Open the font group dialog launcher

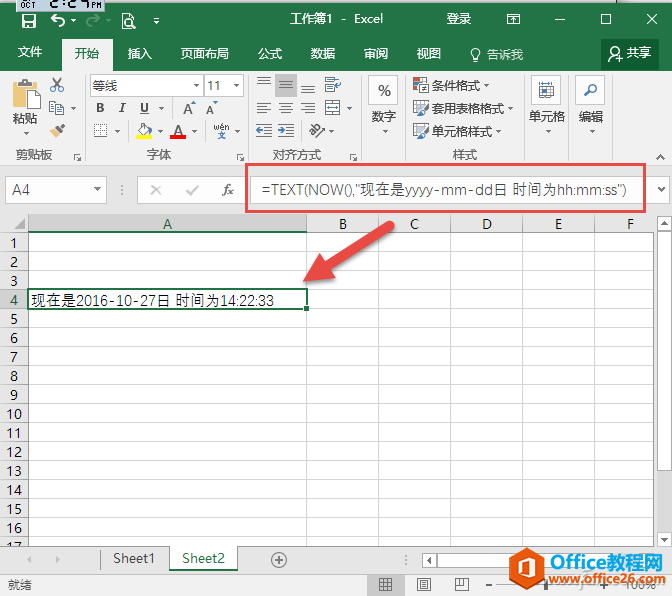coord(240,158)
